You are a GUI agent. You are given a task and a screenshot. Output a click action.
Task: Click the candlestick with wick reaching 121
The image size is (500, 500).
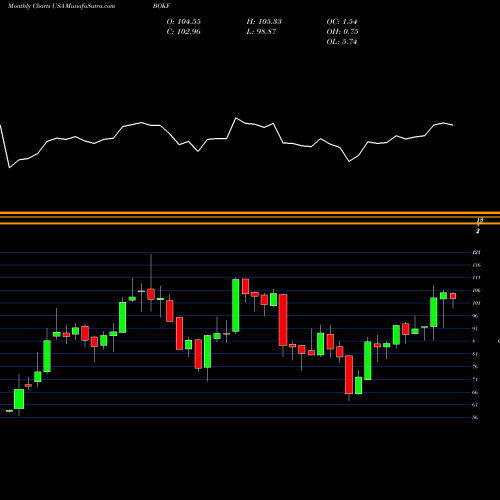point(151,294)
